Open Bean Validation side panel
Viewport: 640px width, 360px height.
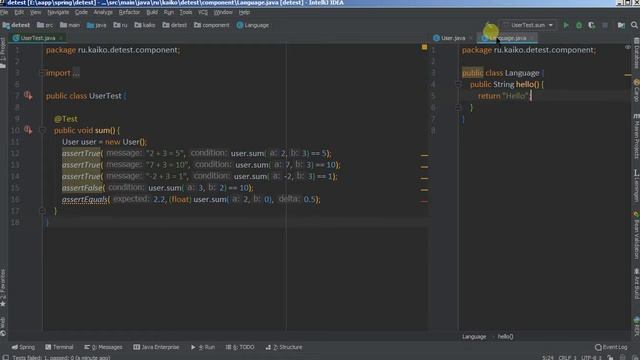(x=636, y=235)
